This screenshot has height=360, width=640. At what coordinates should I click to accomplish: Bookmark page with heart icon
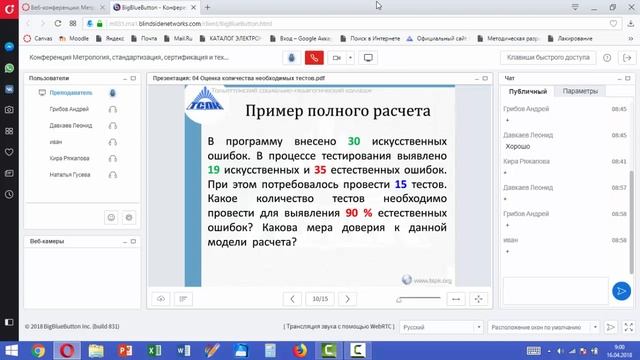(613, 24)
